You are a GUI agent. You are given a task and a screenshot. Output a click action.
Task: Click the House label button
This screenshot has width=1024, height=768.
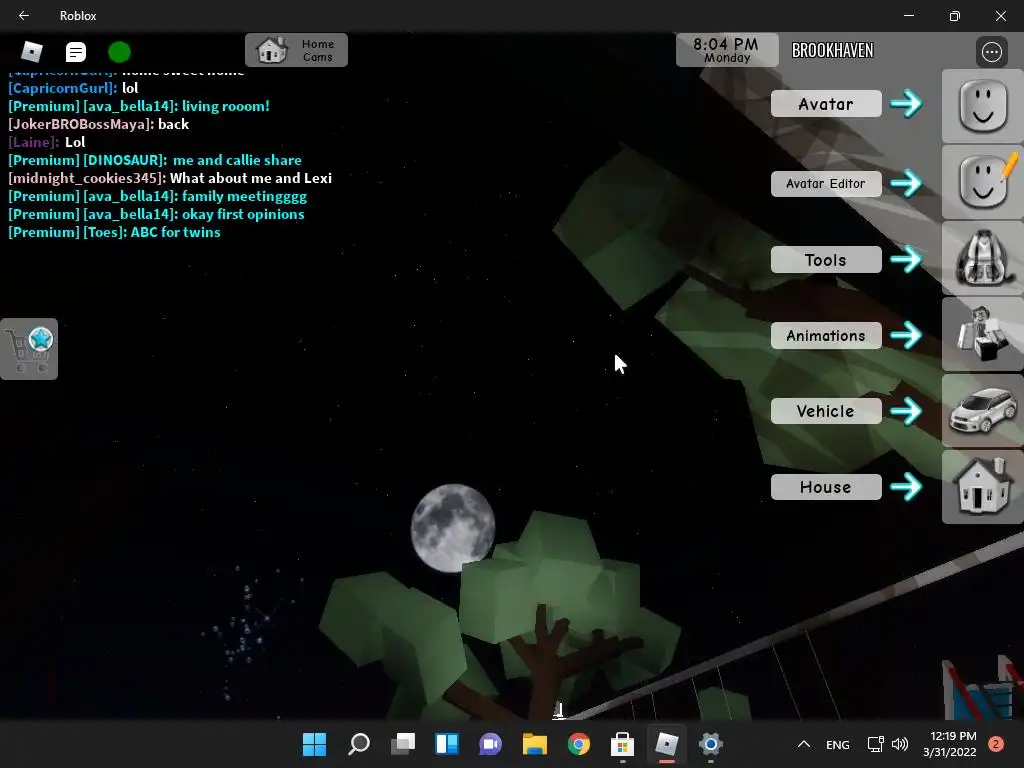pyautogui.click(x=825, y=487)
